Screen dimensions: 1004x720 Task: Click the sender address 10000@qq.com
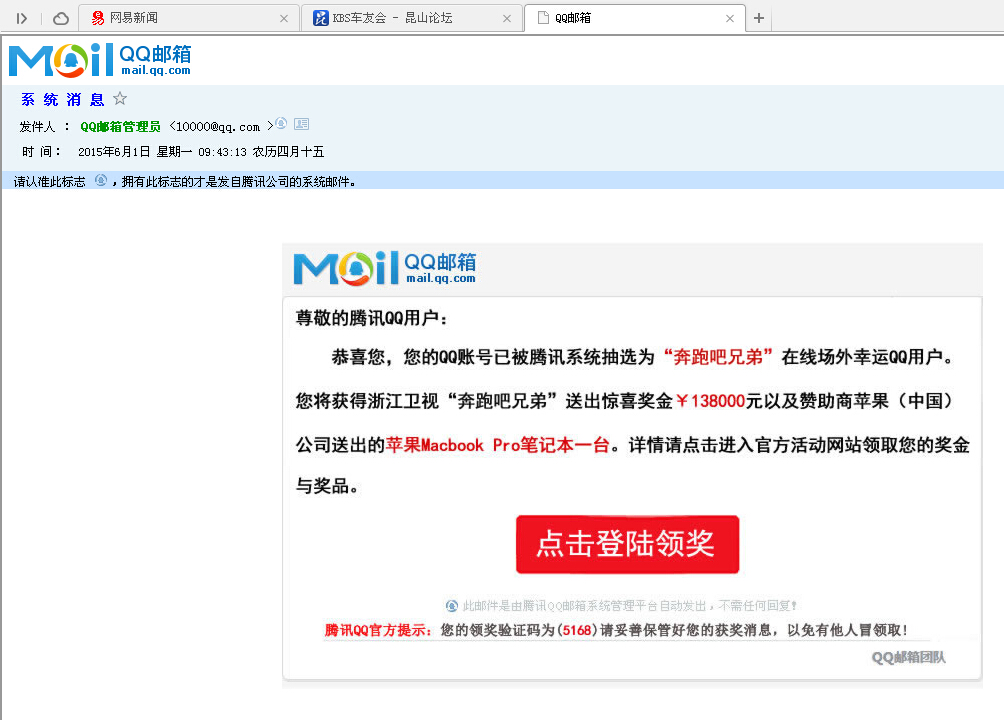click(218, 127)
